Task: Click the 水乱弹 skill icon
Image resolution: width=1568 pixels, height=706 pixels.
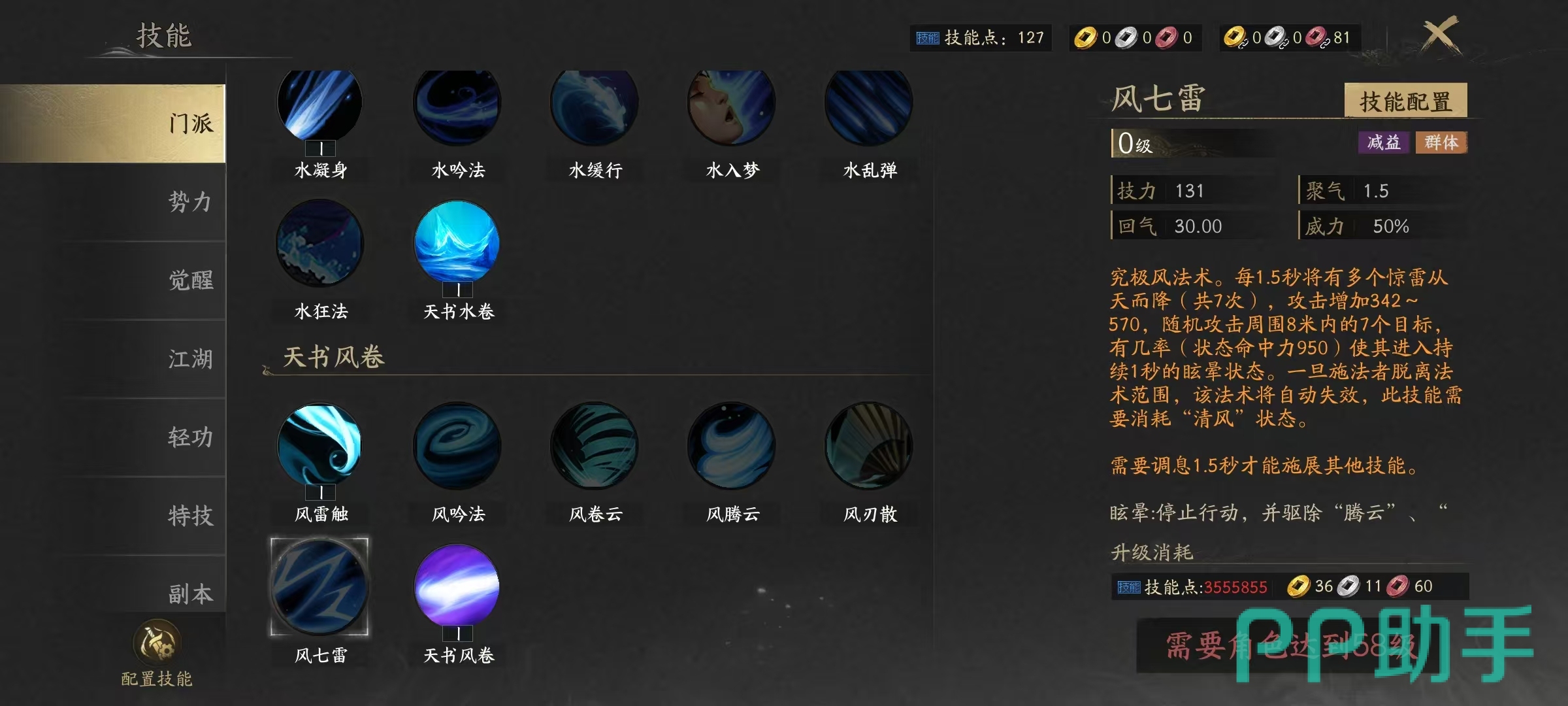Action: (869, 103)
